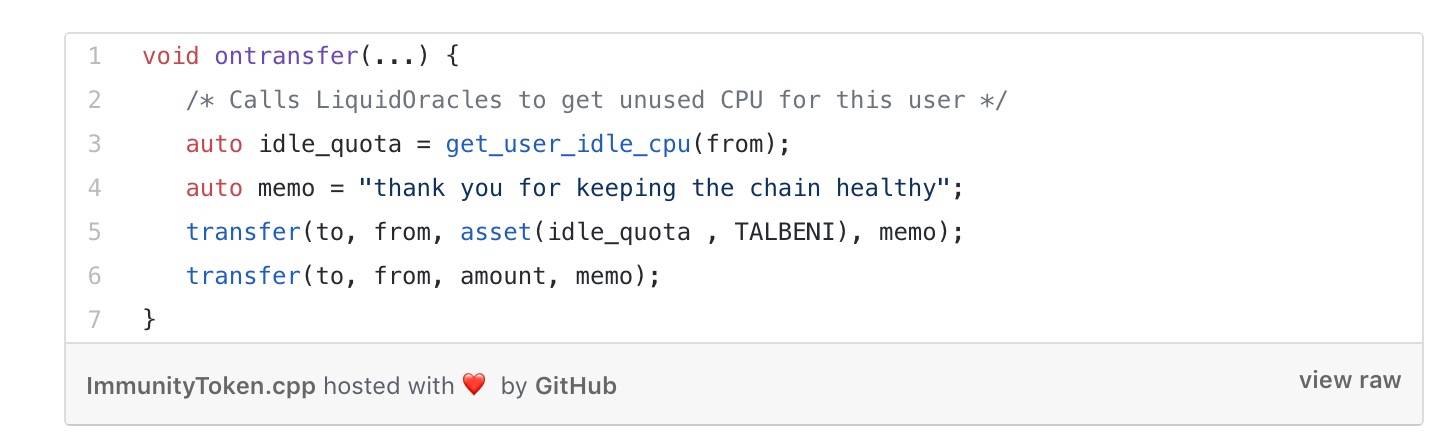Select line number 6
Screen dimensions: 1454x438
[x=95, y=275]
